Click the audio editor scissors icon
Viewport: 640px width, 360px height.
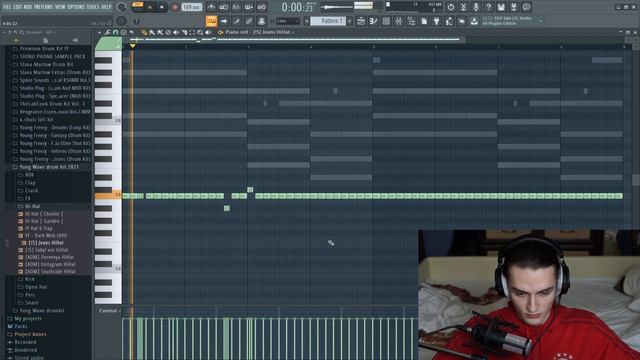pos(463,7)
